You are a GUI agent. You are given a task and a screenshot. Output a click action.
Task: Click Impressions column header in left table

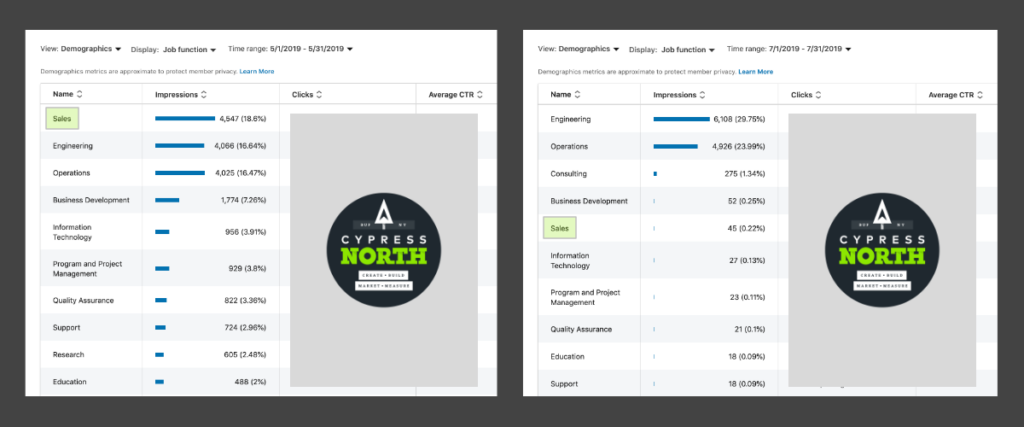click(x=176, y=95)
